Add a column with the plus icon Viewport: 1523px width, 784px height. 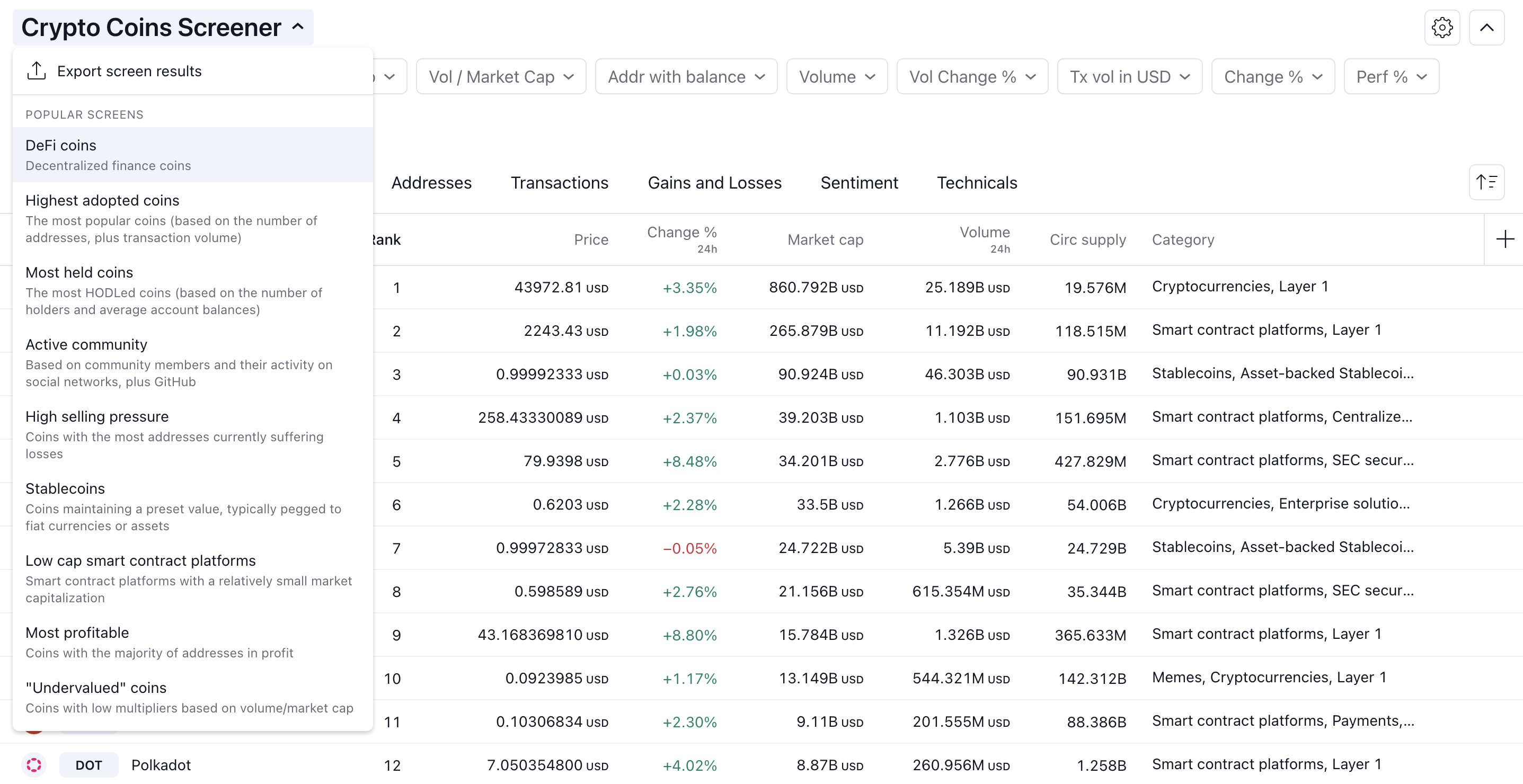tap(1504, 239)
